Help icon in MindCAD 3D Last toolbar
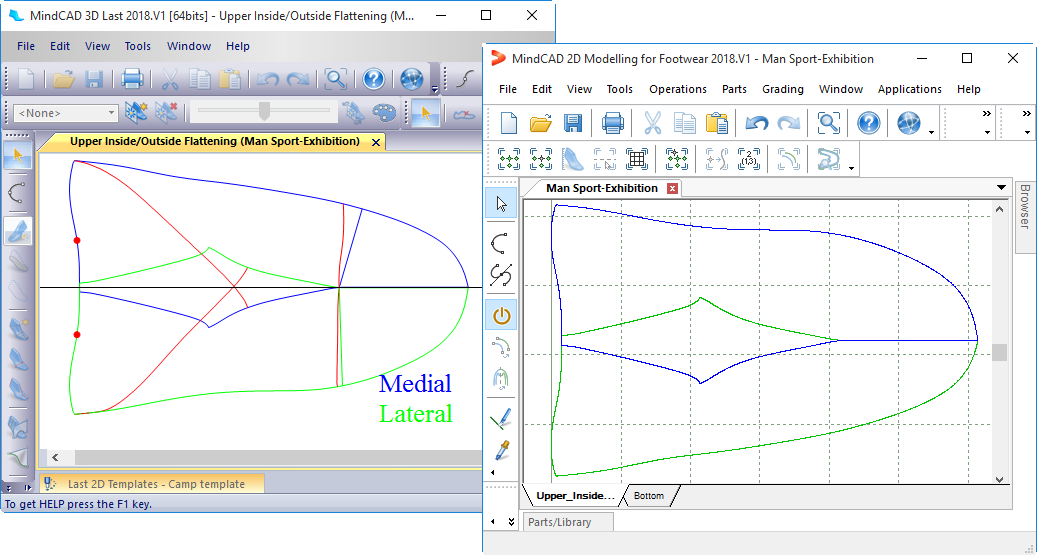The height and width of the screenshot is (555, 1037). tap(374, 80)
